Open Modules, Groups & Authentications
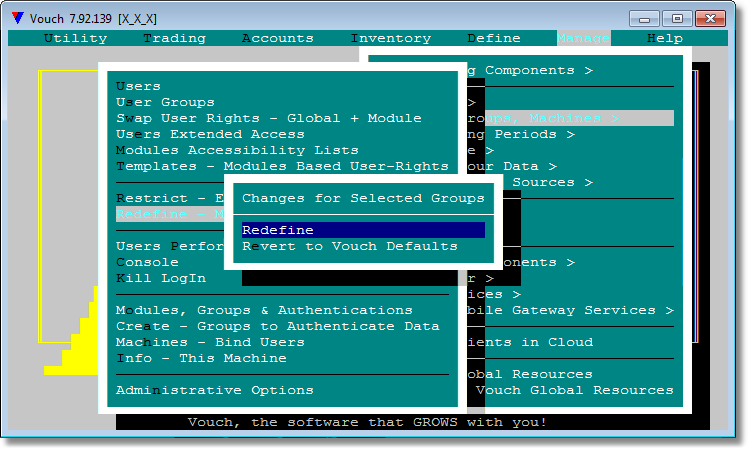 [264, 310]
